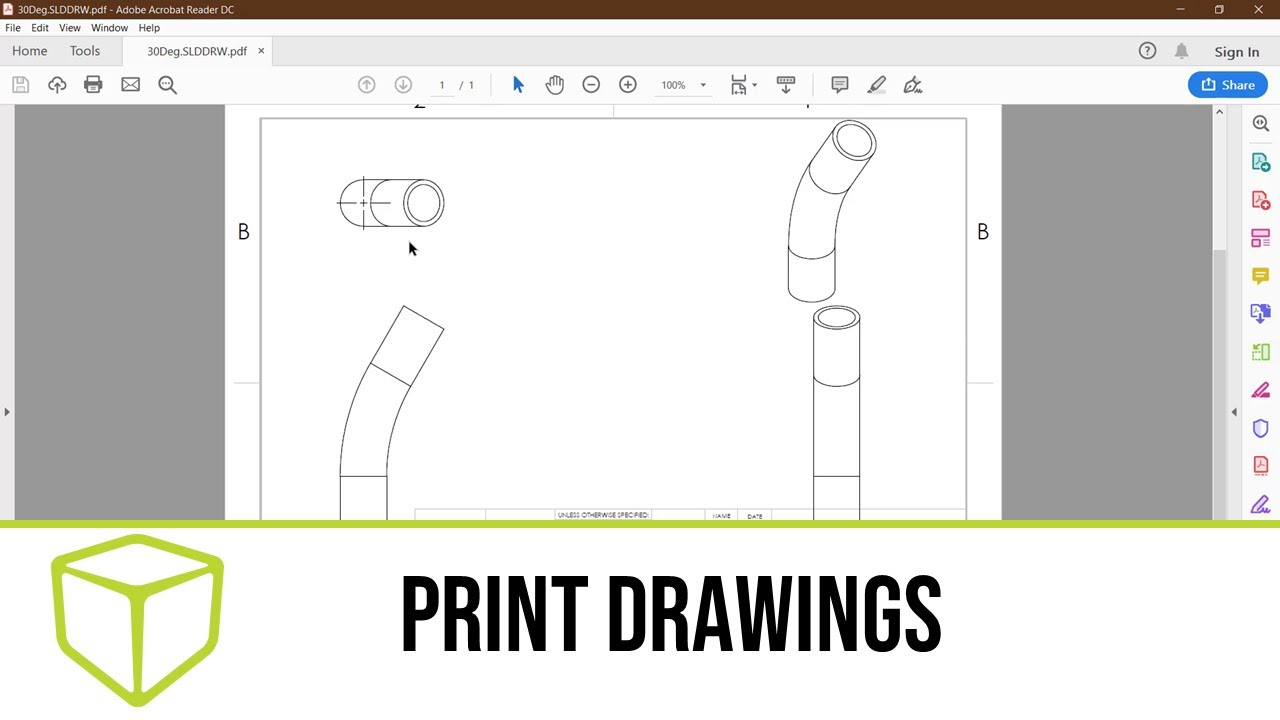Collapse right tools pane arrow
Image resolution: width=1280 pixels, height=720 pixels.
tap(1233, 412)
